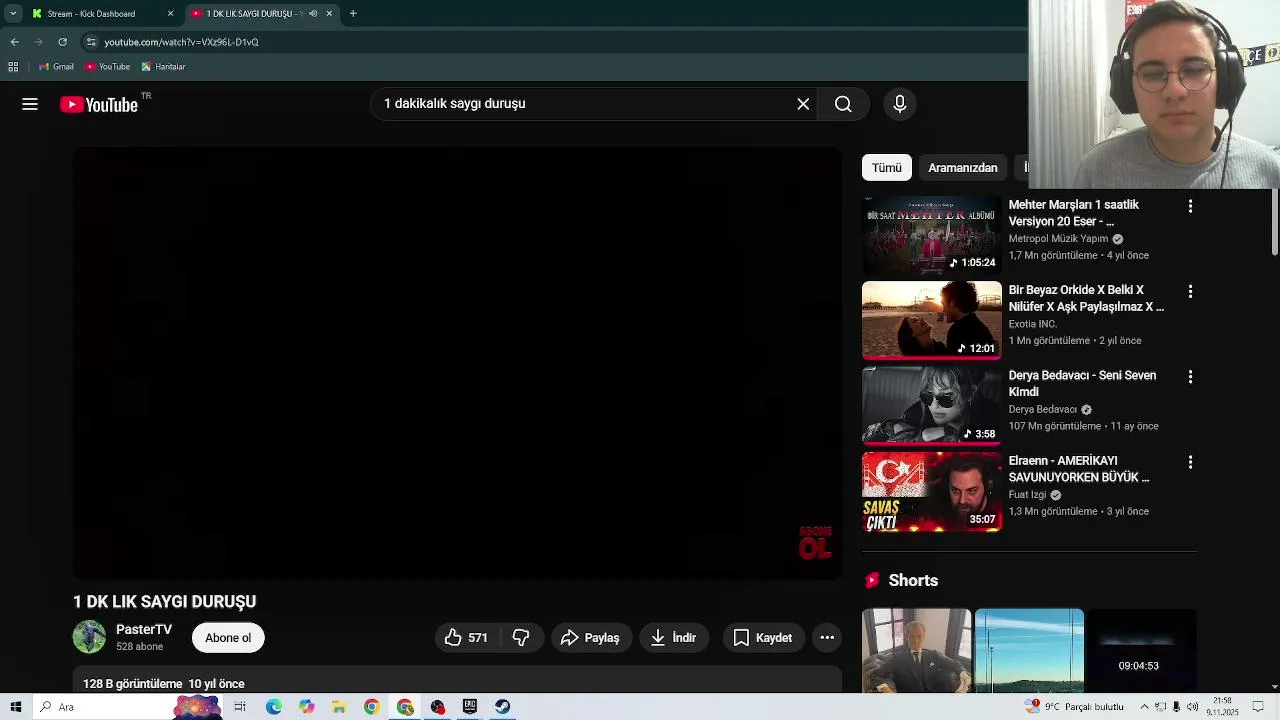Image resolution: width=1280 pixels, height=720 pixels.
Task: Select the Tümü filter chip
Action: coord(886,168)
